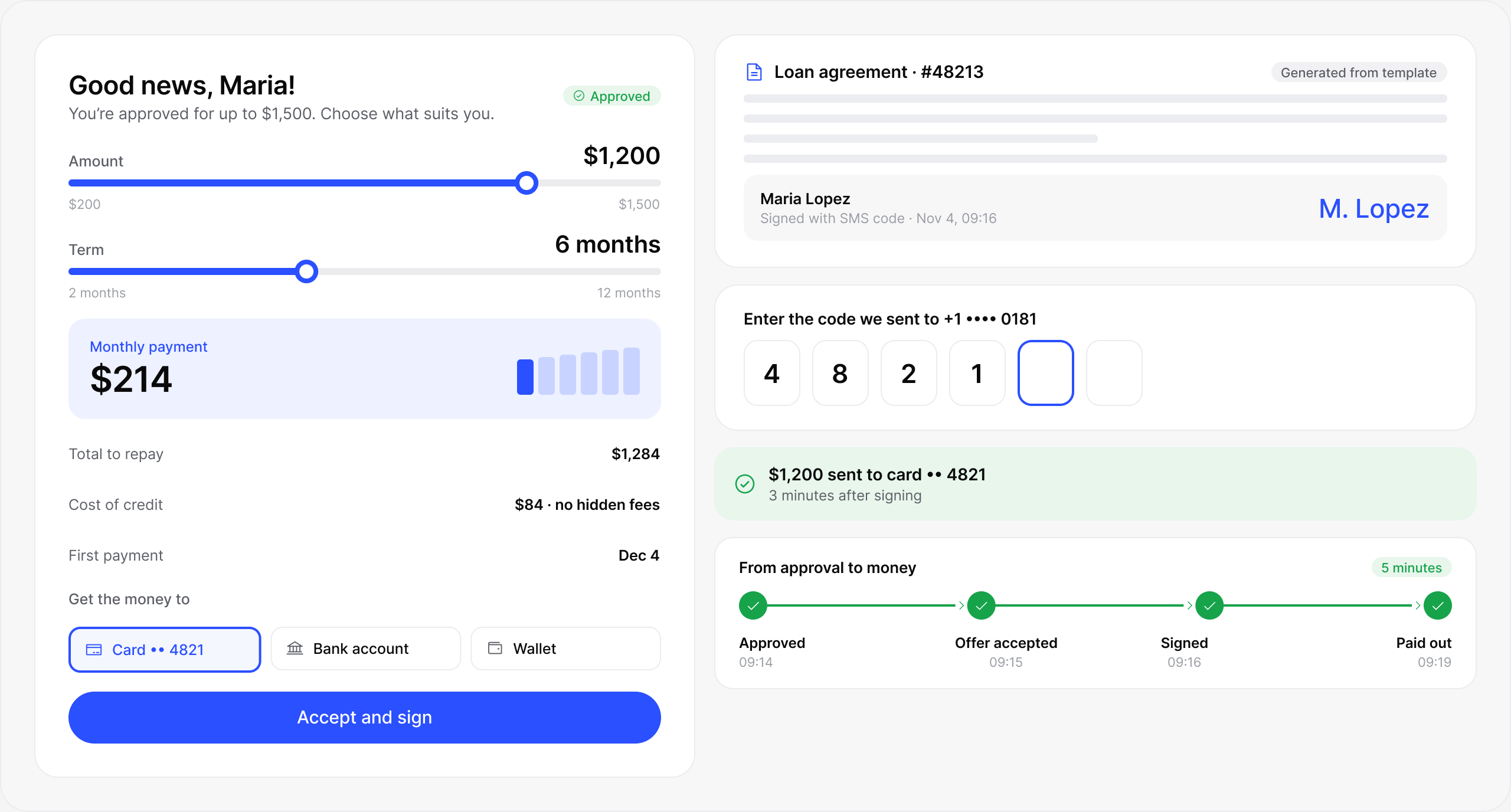Image resolution: width=1511 pixels, height=812 pixels.
Task: Click the Dec 4 first payment date
Action: pyautogui.click(x=639, y=555)
